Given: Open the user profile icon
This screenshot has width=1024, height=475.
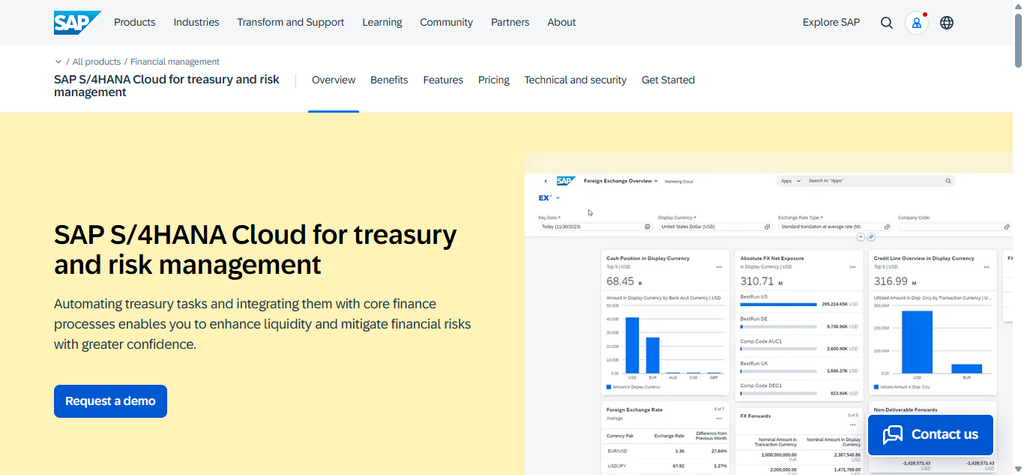Looking at the screenshot, I should point(916,23).
